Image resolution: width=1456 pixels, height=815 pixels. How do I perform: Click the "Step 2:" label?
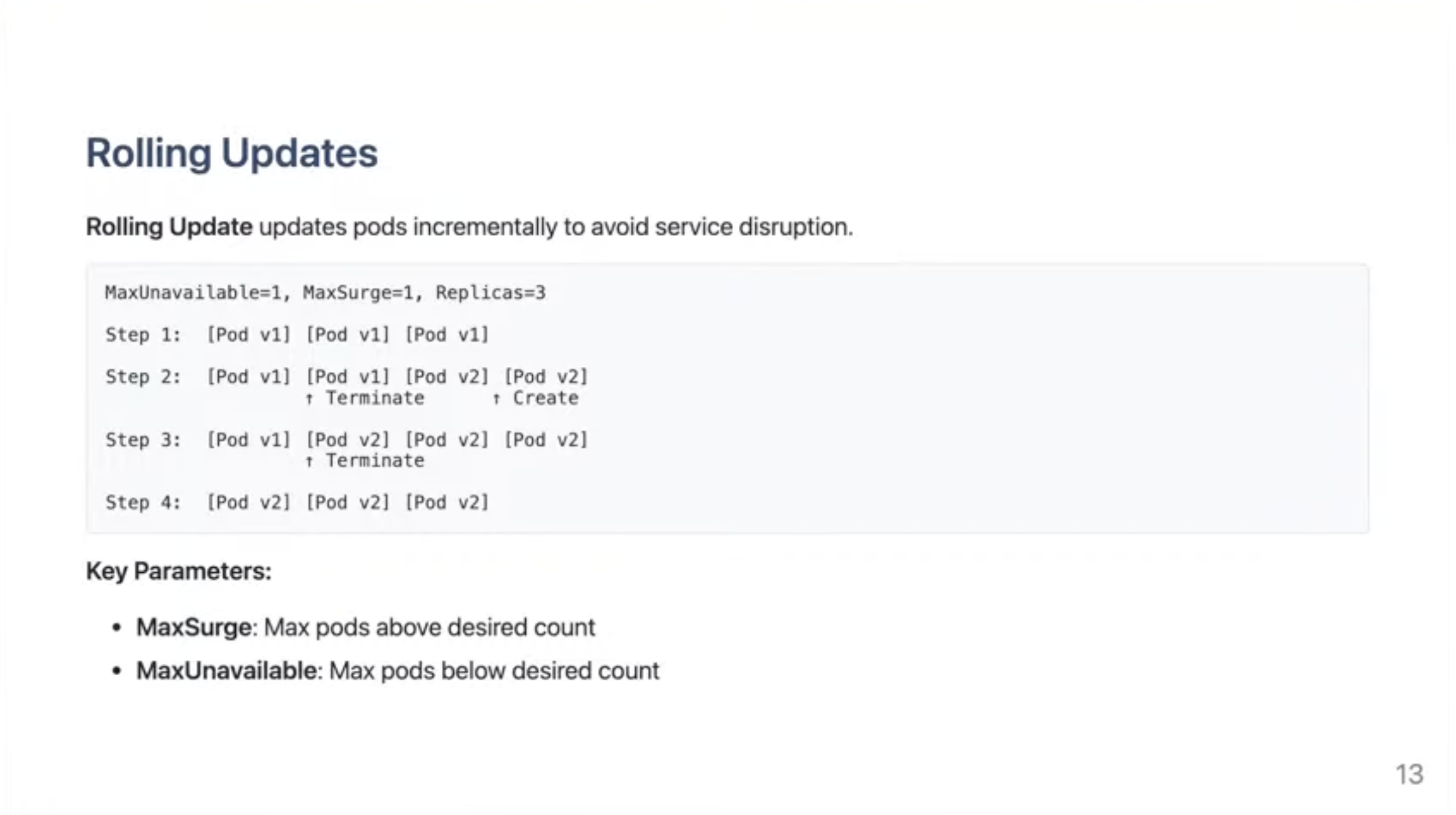coord(143,376)
